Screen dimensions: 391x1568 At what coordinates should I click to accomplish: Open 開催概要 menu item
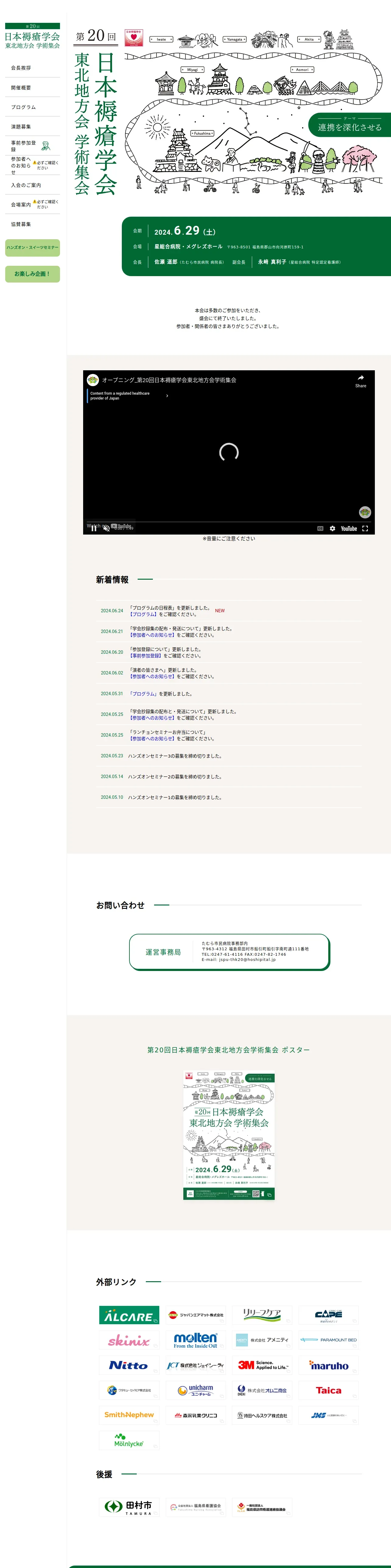(33, 88)
